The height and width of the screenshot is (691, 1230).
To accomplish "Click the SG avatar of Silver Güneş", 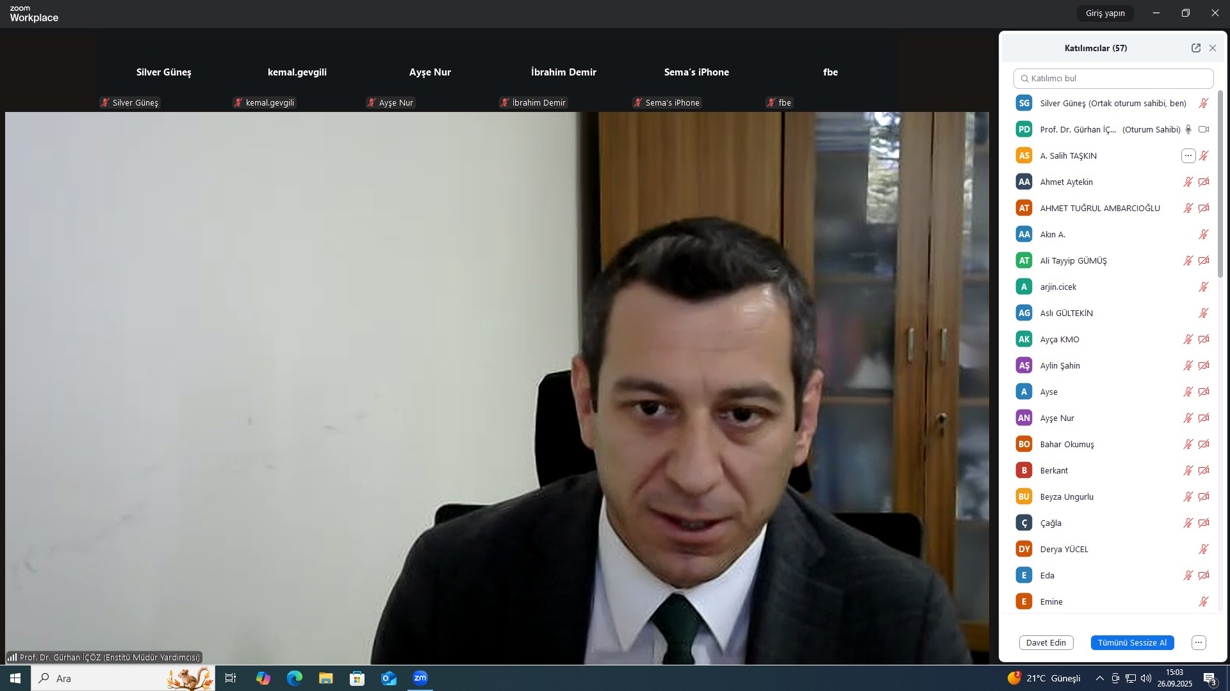I will point(1024,103).
